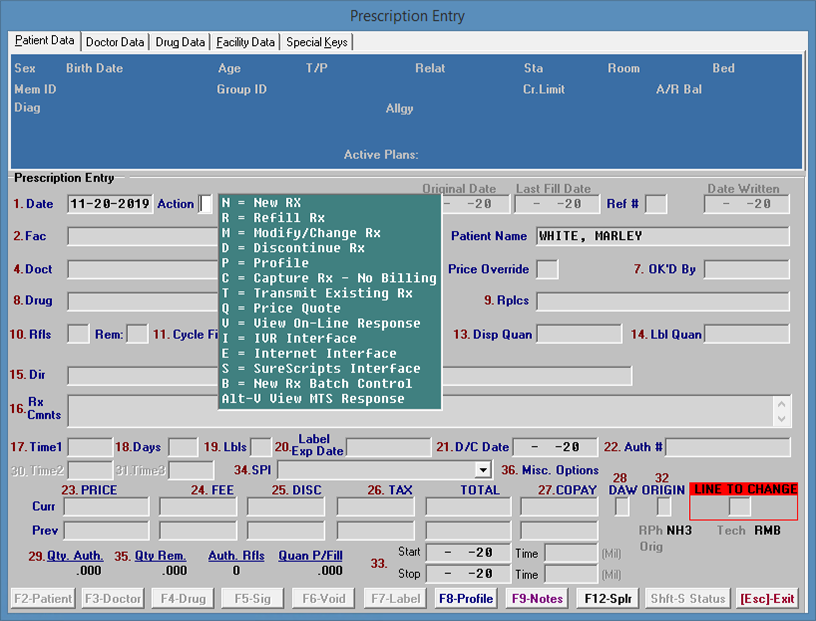816x621 pixels.
Task: Expand the SPI dropdown arrow
Action: [x=483, y=470]
